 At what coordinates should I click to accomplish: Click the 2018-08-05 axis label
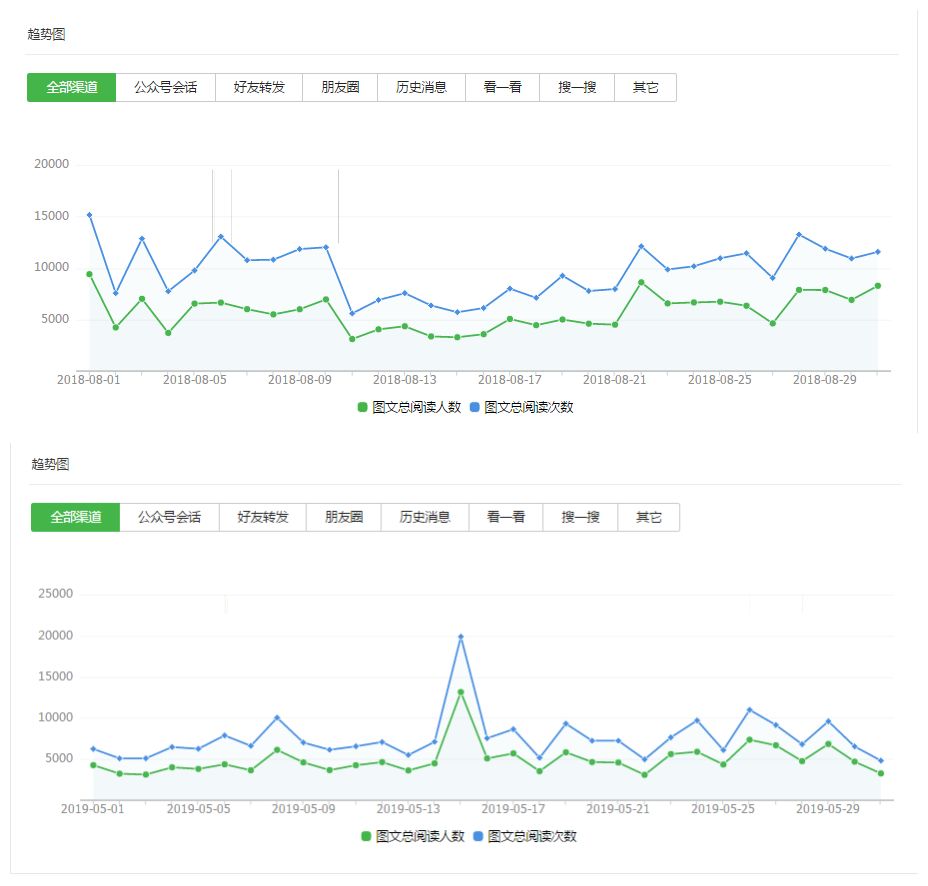(195, 380)
